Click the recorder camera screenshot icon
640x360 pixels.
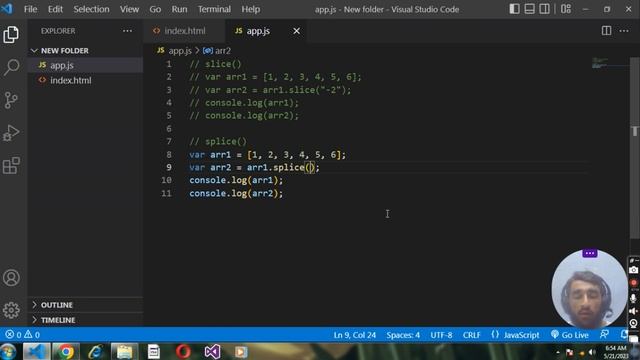[633, 270]
